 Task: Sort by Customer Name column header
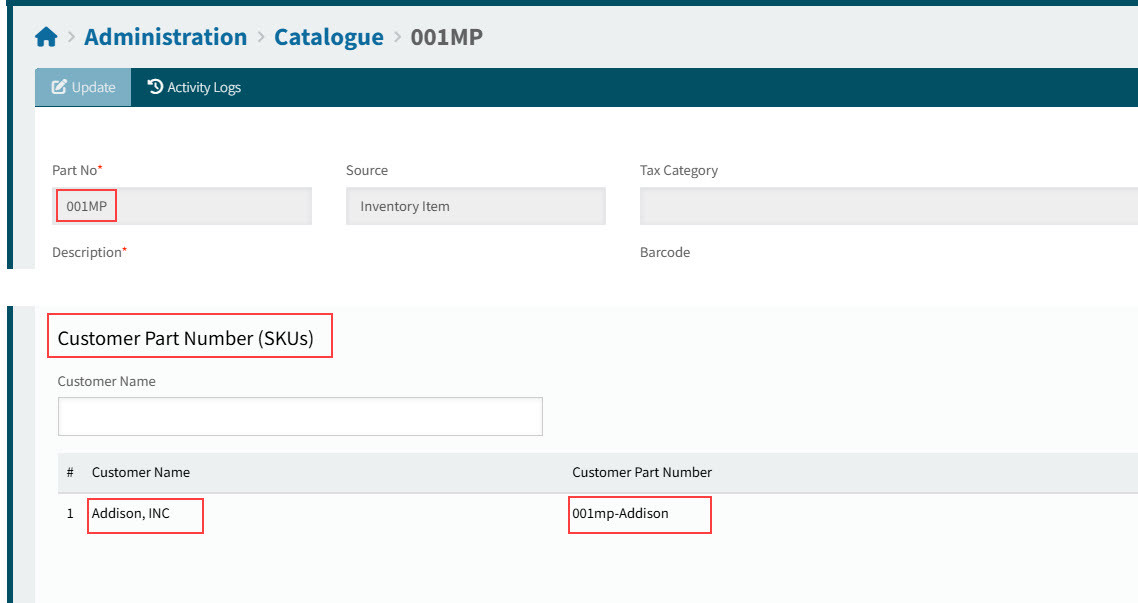[141, 472]
